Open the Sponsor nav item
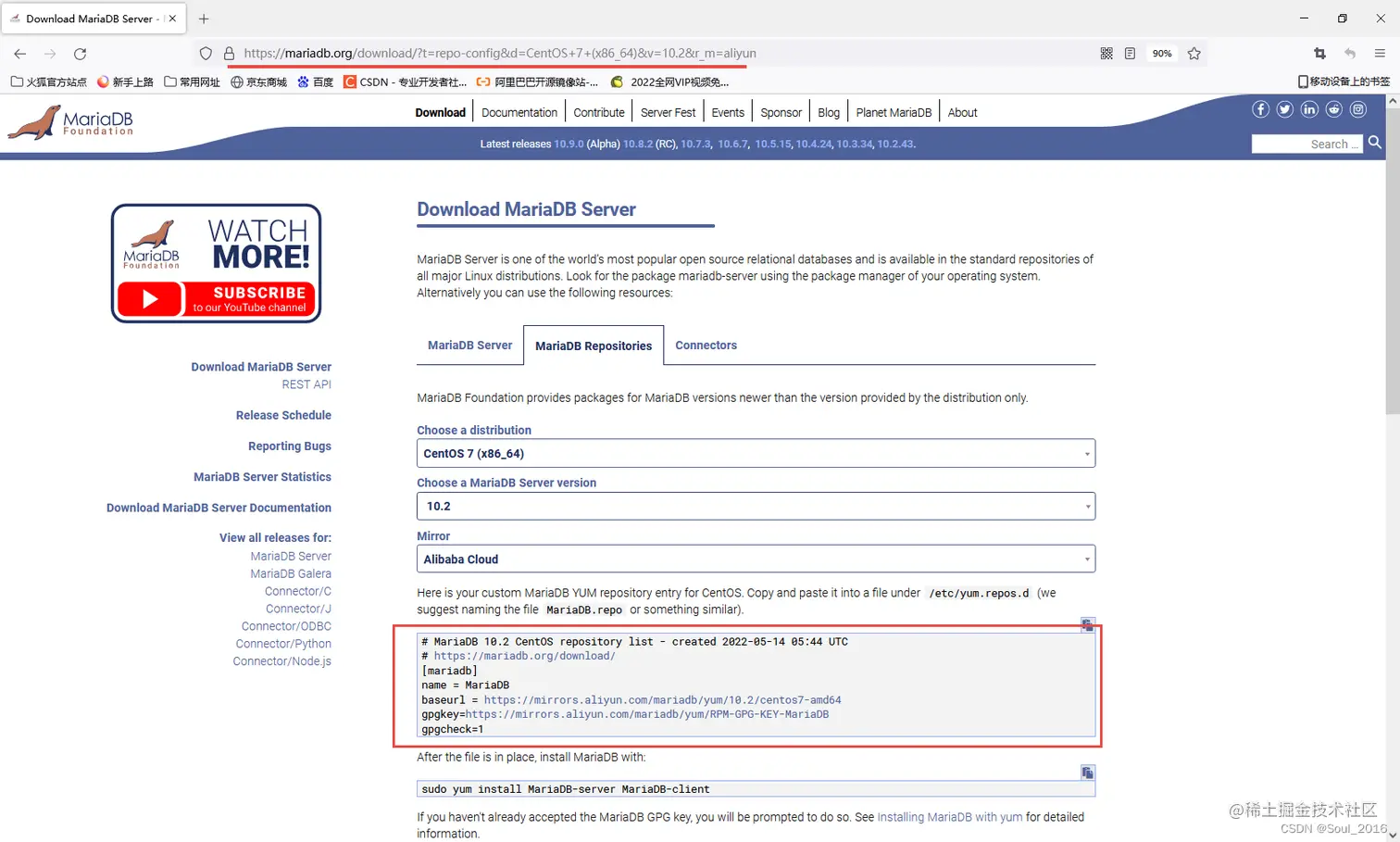This screenshot has width=1400, height=842. tap(781, 112)
